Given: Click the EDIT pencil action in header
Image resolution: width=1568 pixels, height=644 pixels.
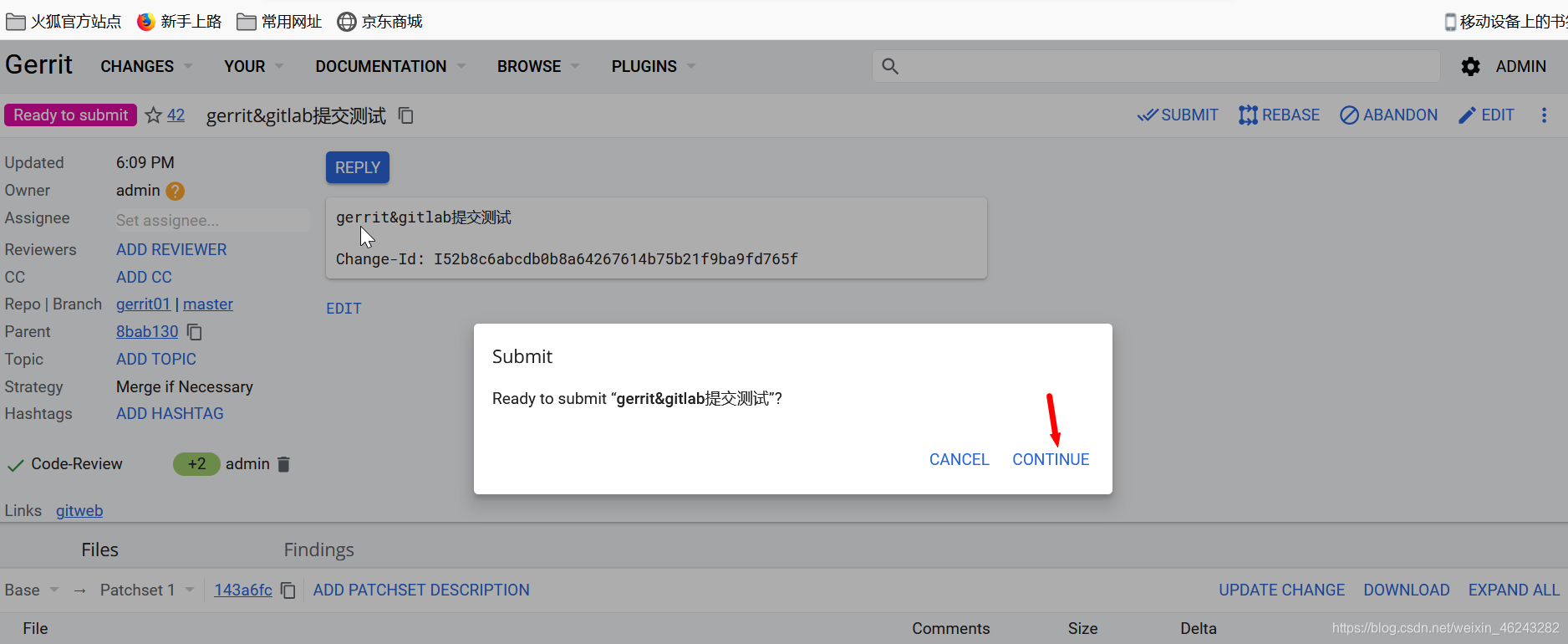Looking at the screenshot, I should click(x=1486, y=115).
